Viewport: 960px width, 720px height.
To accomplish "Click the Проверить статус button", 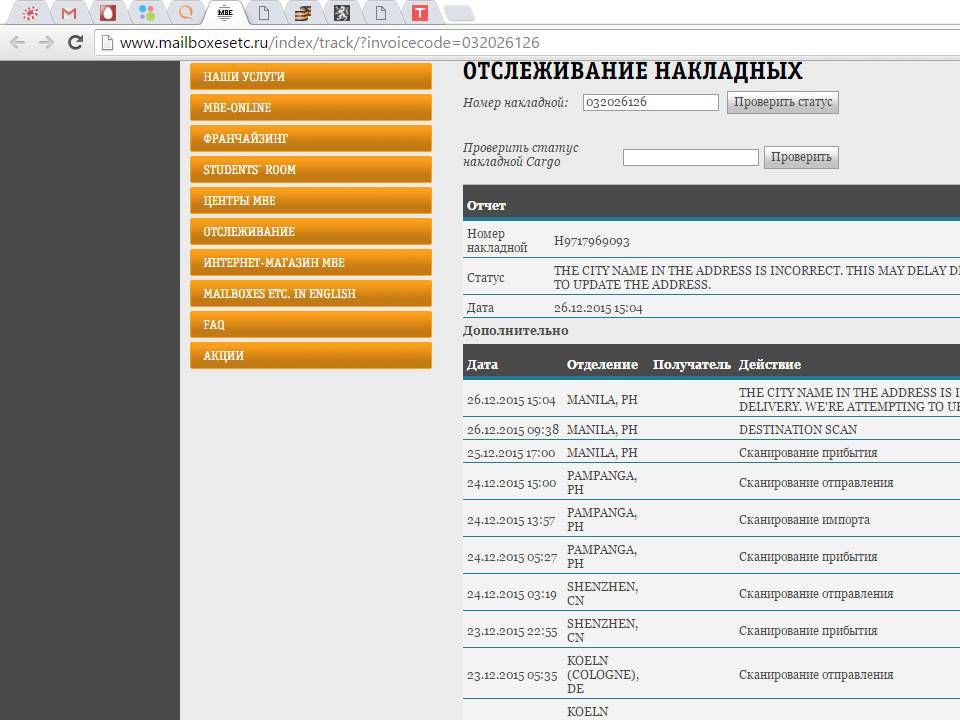I will pyautogui.click(x=782, y=102).
